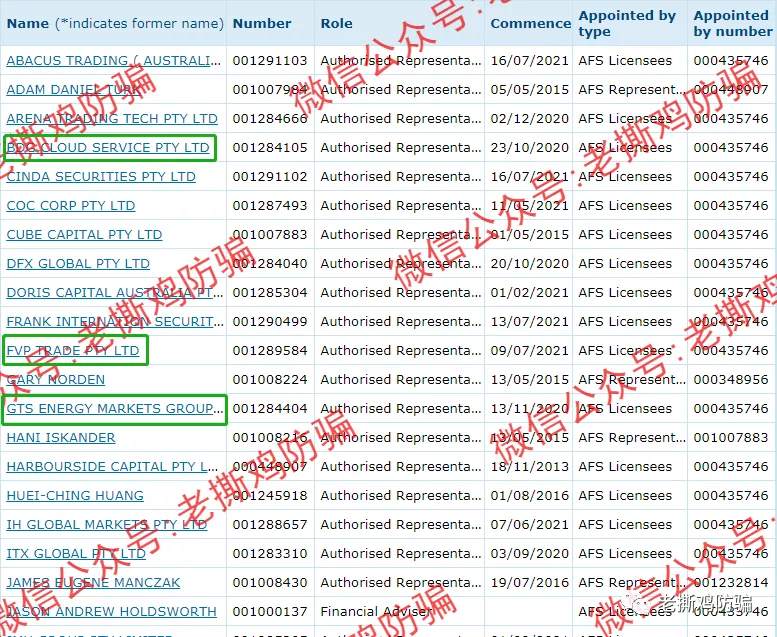
Task: Sort by Appointed by type header
Action: pos(627,23)
